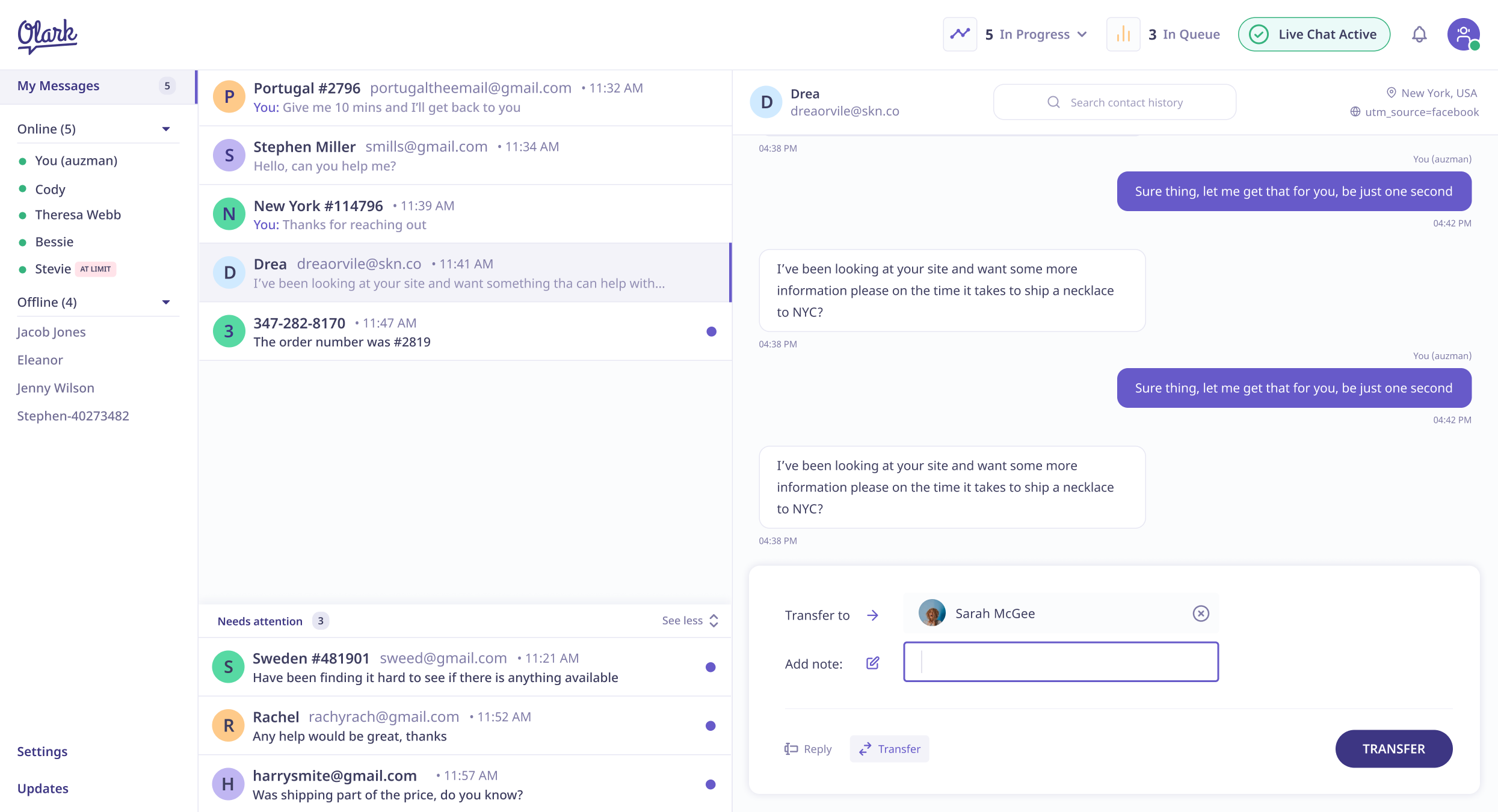The width and height of the screenshot is (1498, 812).
Task: Click the Reply icon in toolbar
Action: point(807,748)
